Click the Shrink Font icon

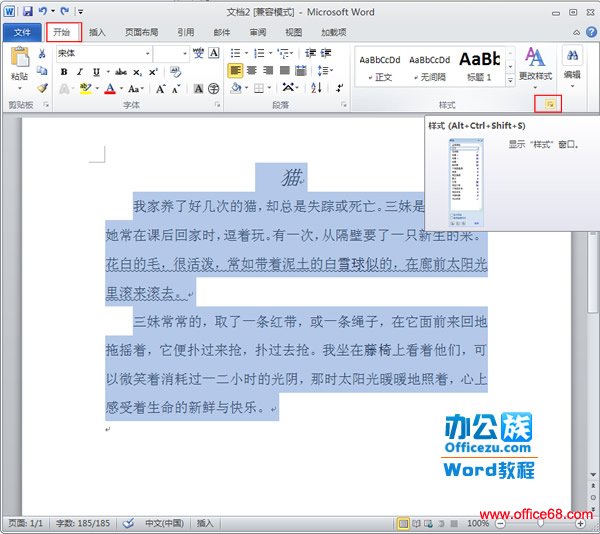176,89
